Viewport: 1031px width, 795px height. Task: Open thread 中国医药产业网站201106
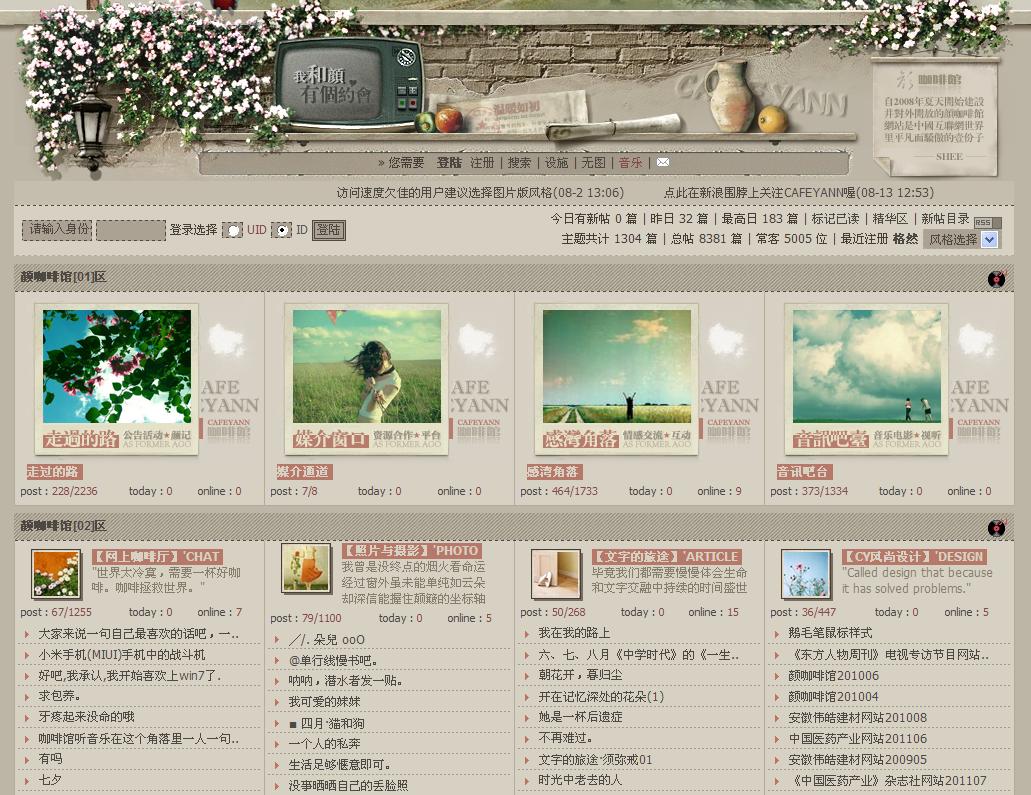tap(857, 738)
